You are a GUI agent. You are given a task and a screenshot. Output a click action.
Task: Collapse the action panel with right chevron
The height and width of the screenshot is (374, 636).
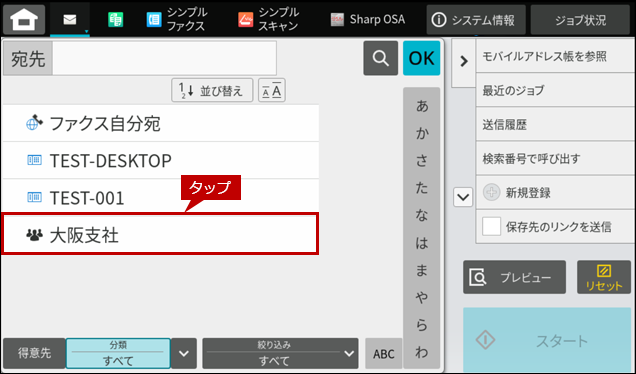[x=464, y=62]
